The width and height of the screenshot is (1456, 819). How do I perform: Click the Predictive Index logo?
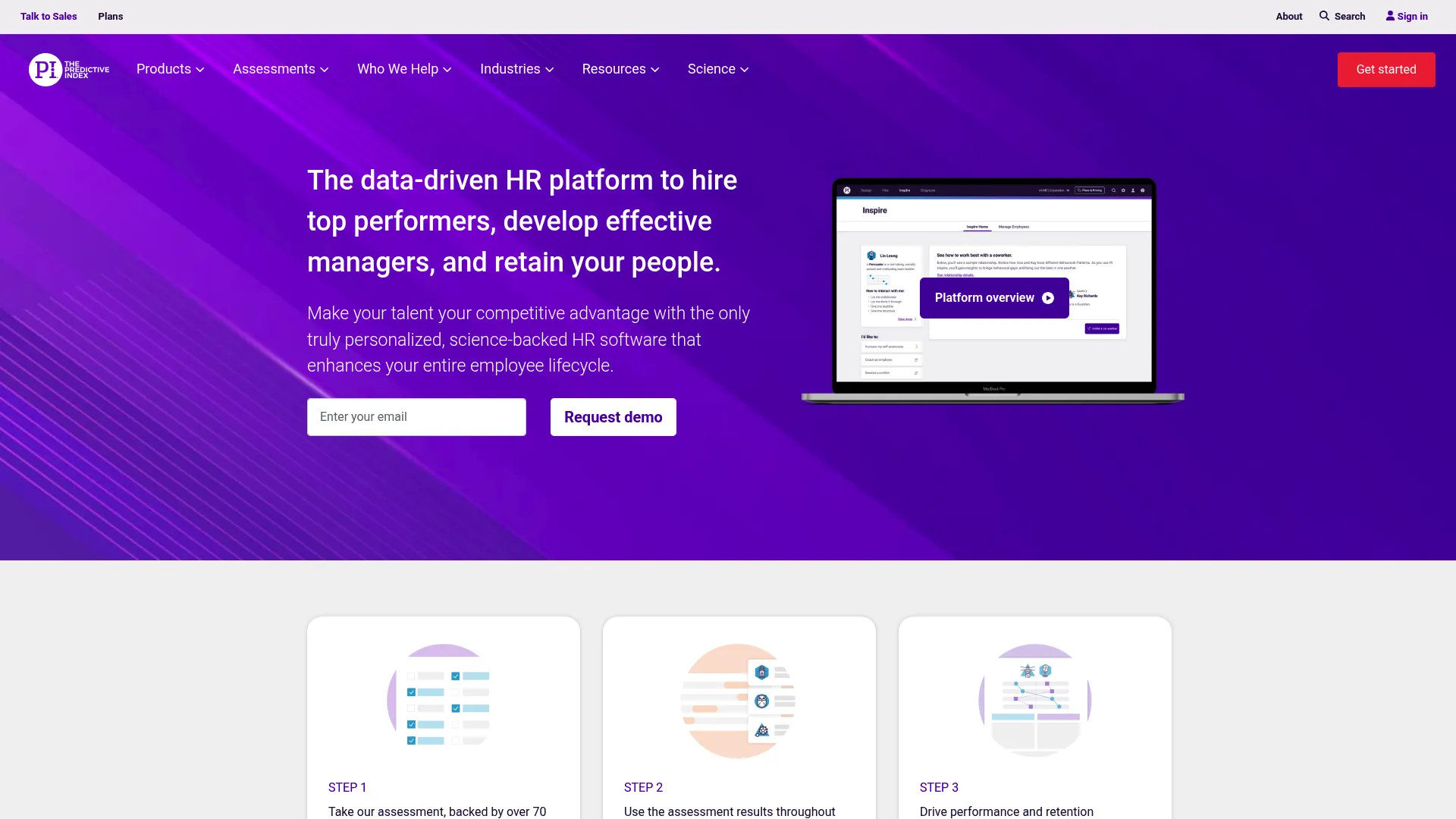click(x=69, y=69)
